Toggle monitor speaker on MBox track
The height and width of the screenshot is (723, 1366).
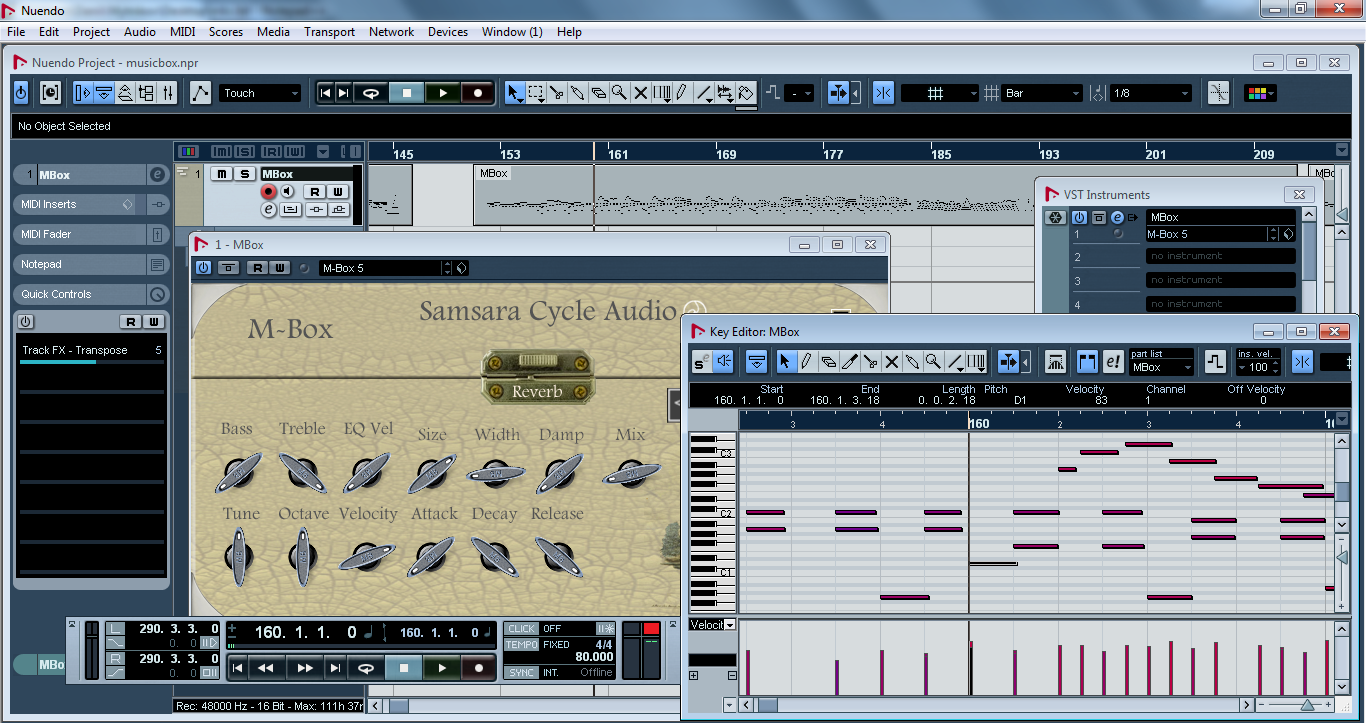click(x=288, y=191)
